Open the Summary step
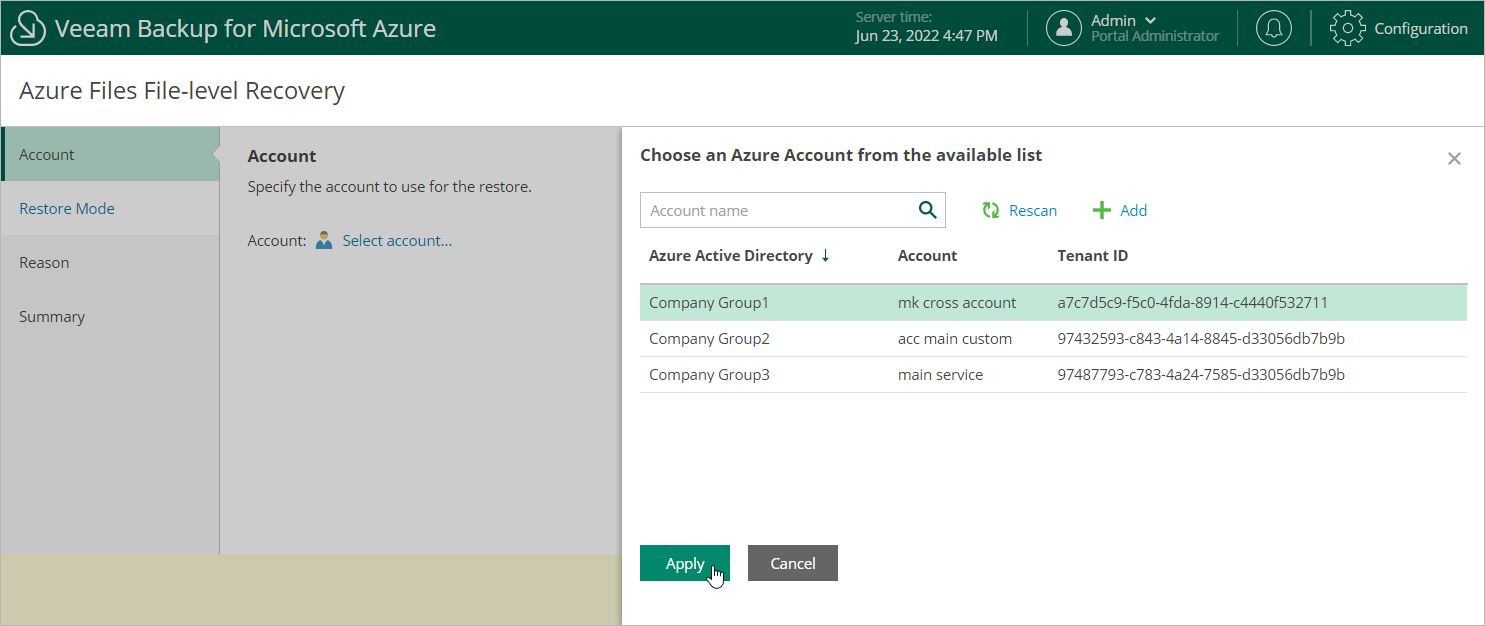Viewport: 1485px width, 626px height. click(x=52, y=317)
